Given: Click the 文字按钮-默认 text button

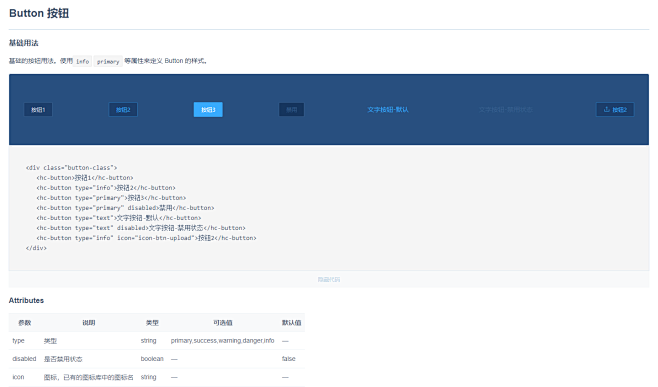Looking at the screenshot, I should (388, 110).
